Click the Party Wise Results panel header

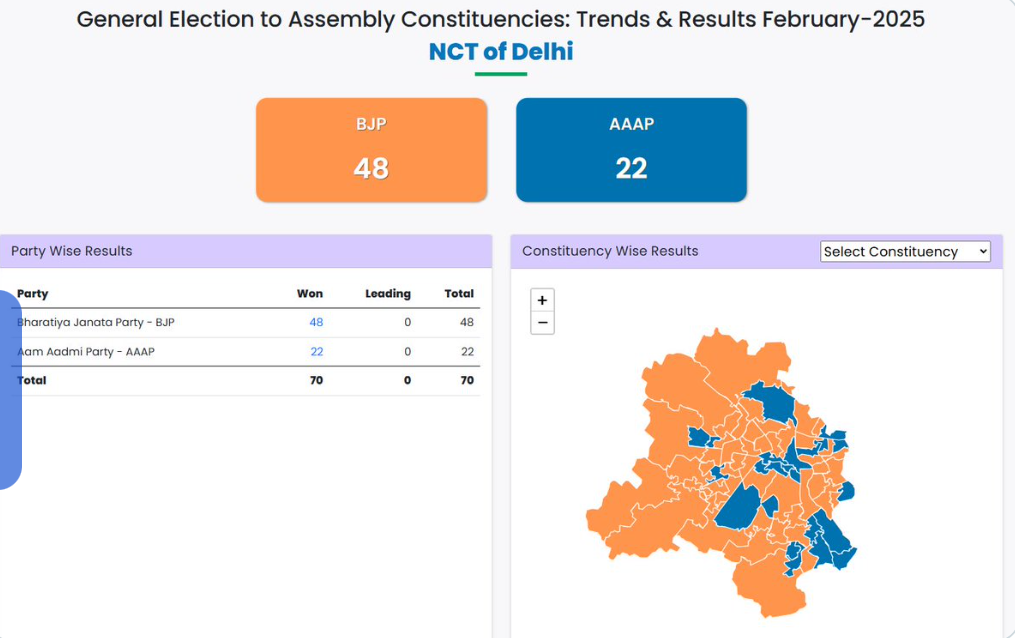click(246, 251)
